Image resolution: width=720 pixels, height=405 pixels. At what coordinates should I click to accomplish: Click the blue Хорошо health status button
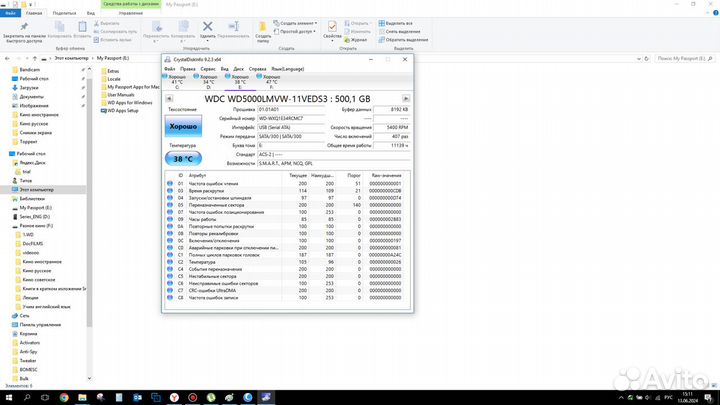click(183, 126)
